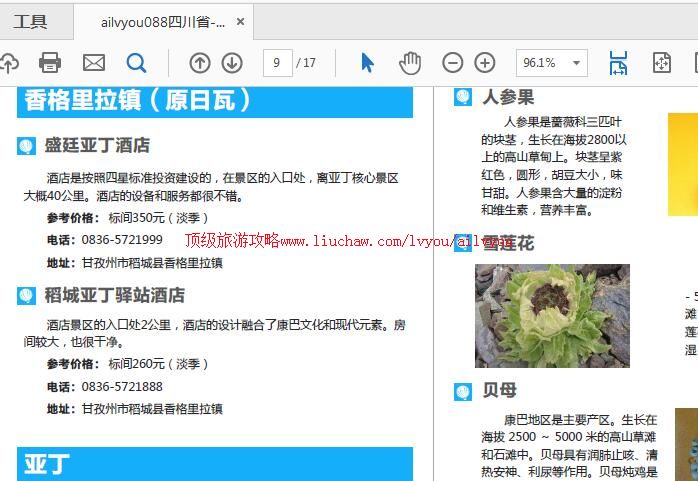Zoom in with plus button
The width and height of the screenshot is (698, 481).
pos(485,63)
